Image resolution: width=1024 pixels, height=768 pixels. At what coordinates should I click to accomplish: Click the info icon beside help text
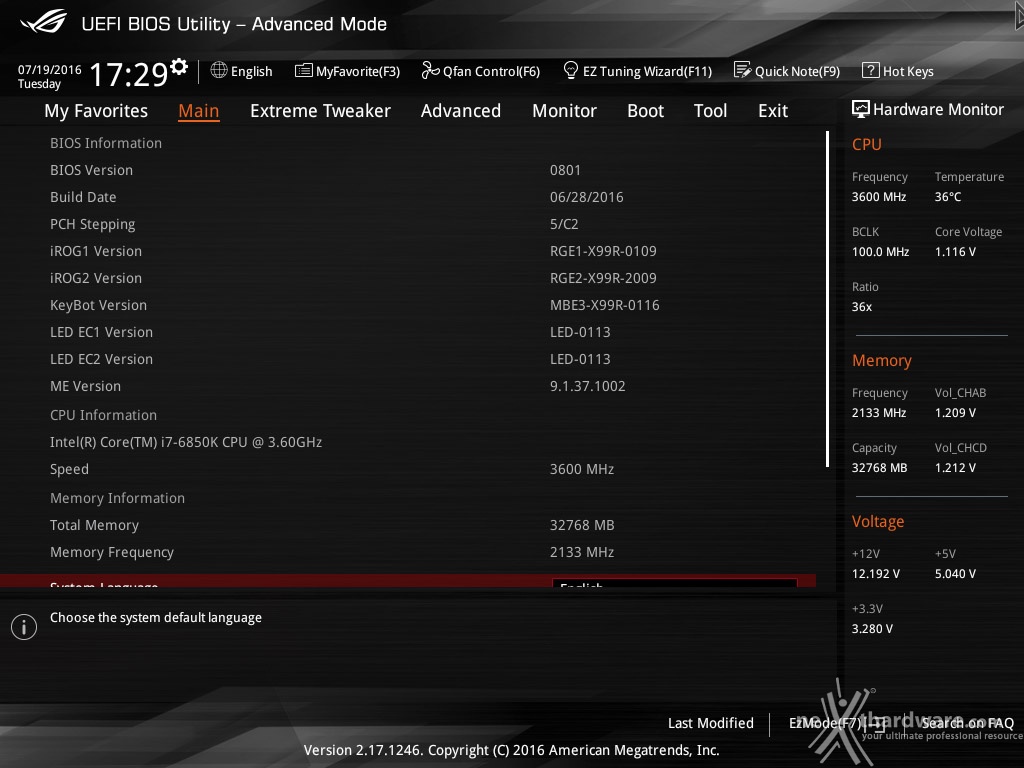click(x=24, y=627)
